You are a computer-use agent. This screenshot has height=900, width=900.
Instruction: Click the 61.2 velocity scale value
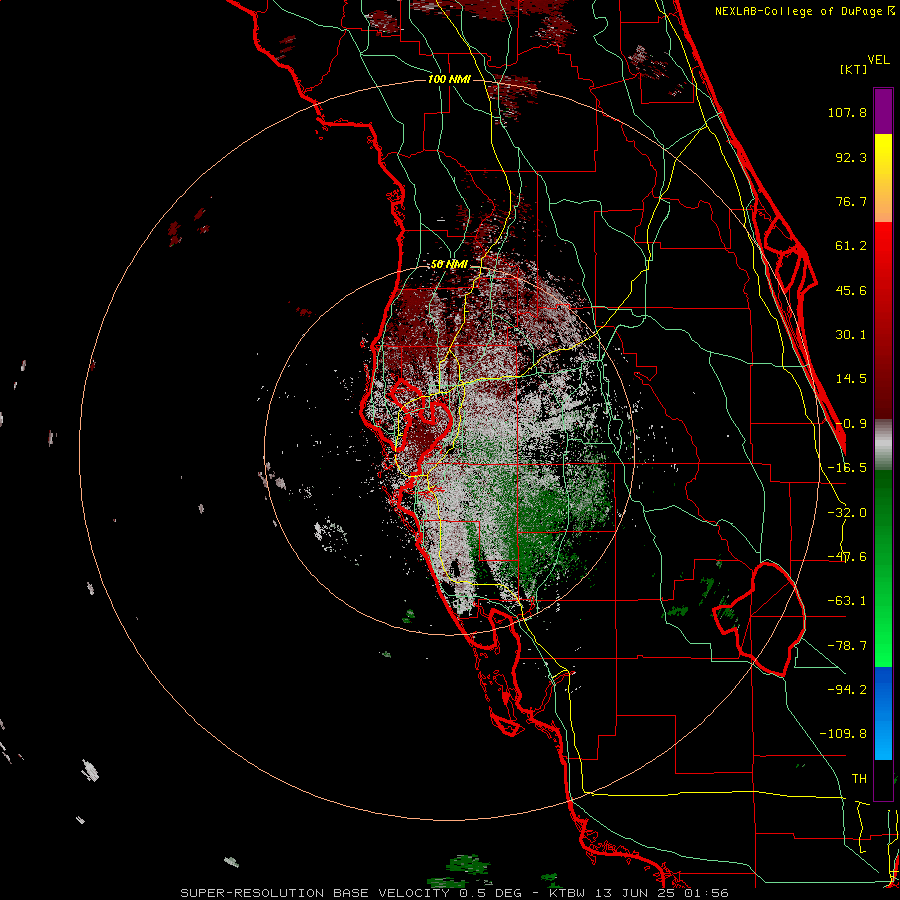851,246
